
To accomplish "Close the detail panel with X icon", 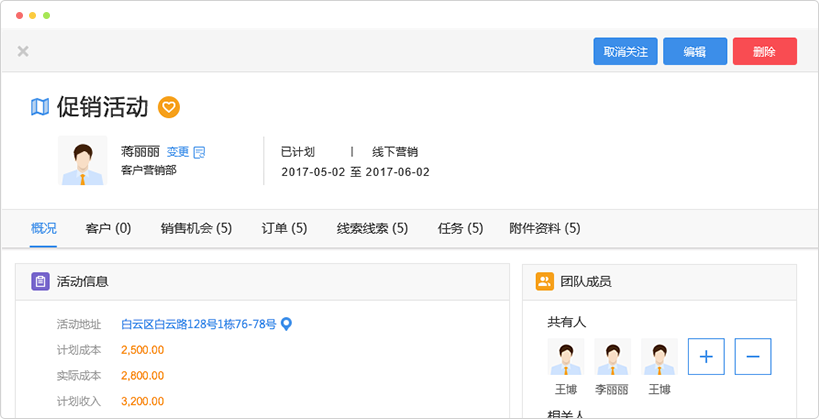I will click(x=23, y=51).
